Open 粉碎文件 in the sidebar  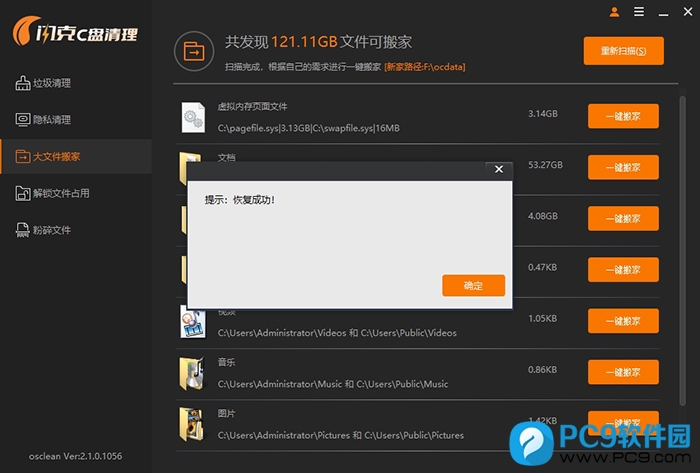pos(43,230)
